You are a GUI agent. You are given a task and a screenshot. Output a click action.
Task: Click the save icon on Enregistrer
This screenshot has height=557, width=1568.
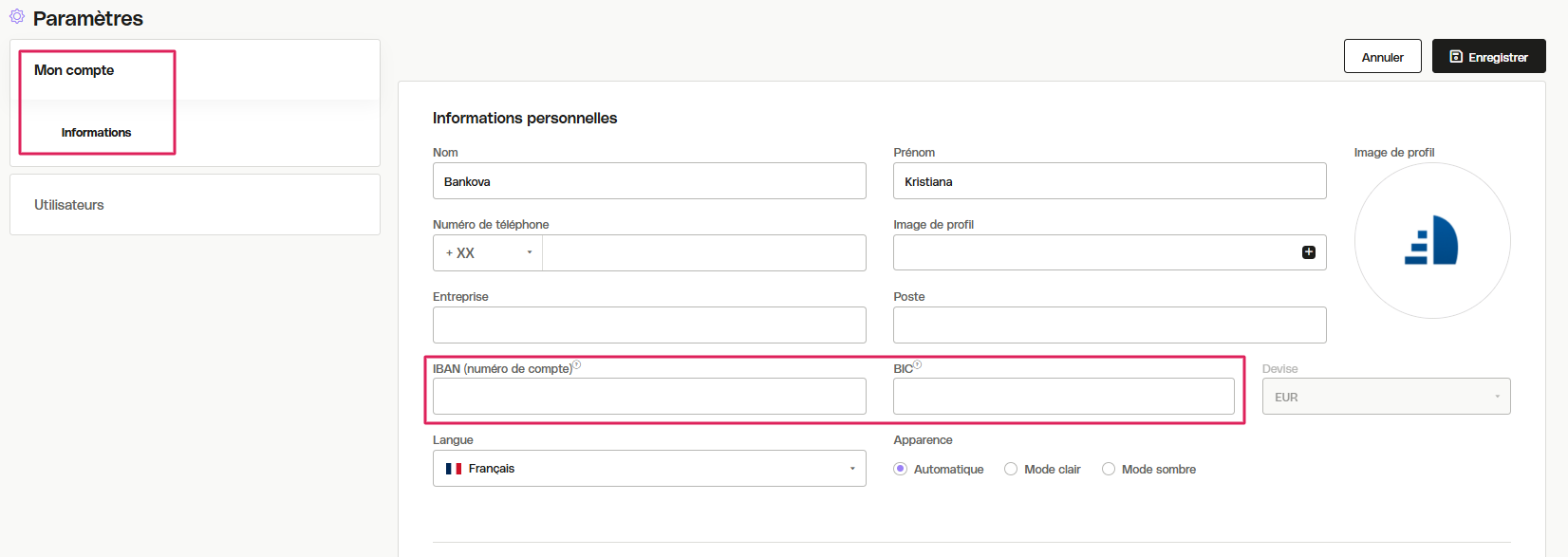click(x=1456, y=57)
